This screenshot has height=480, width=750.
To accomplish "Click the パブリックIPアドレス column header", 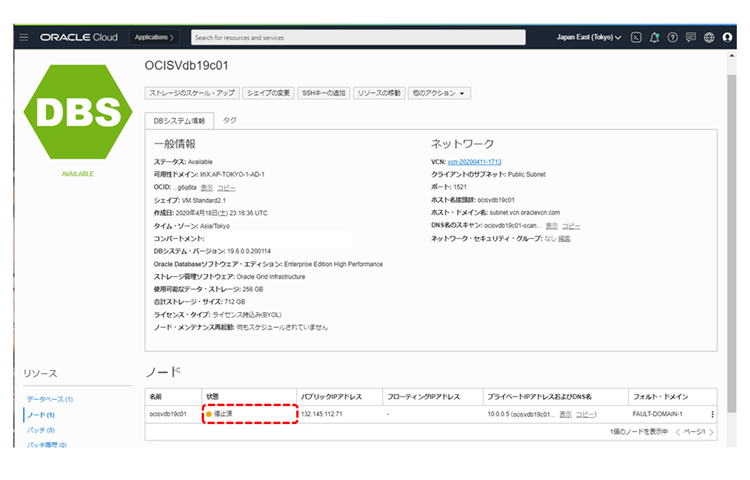I will (x=331, y=397).
